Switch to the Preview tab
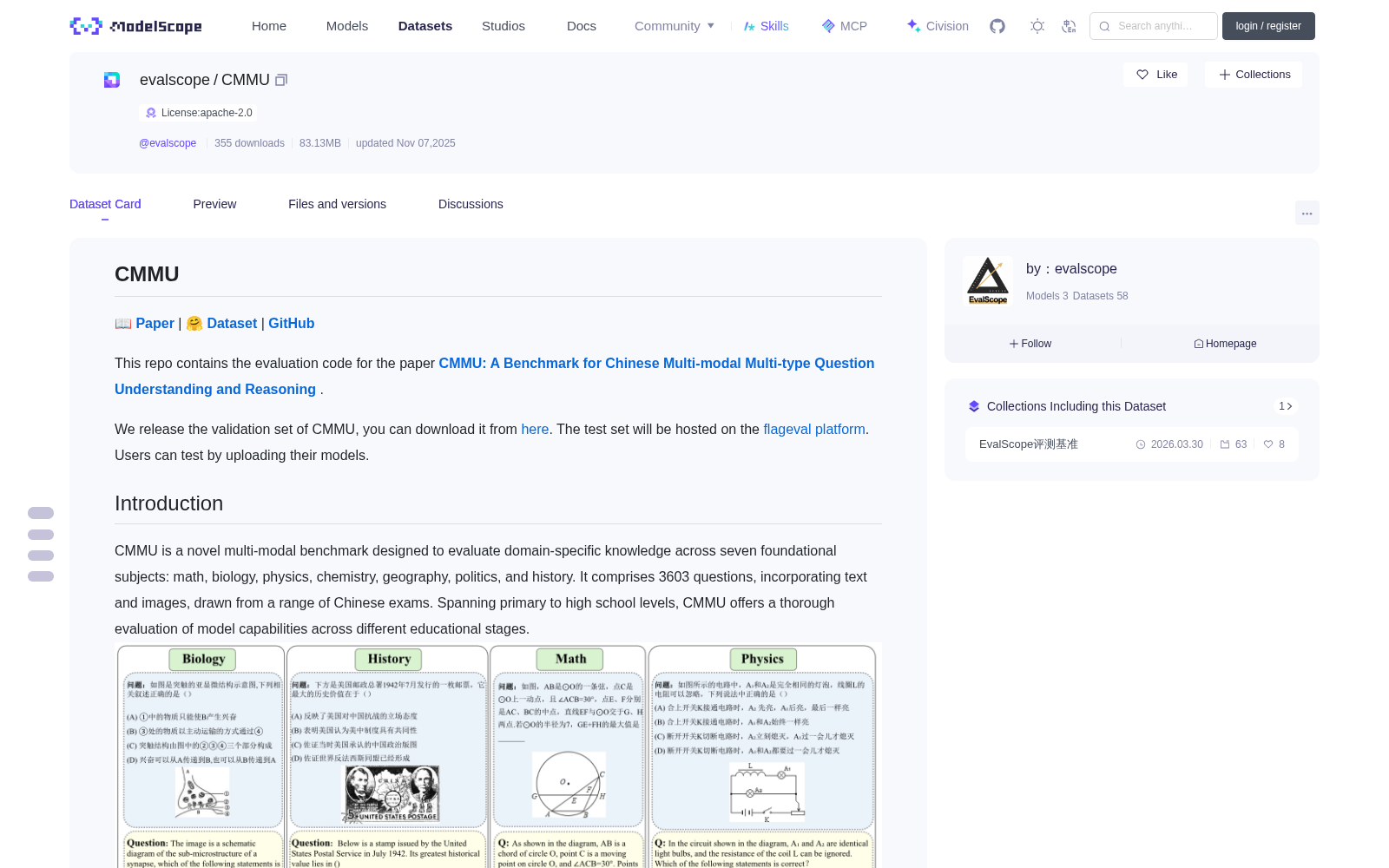1389x868 pixels. [x=214, y=204]
